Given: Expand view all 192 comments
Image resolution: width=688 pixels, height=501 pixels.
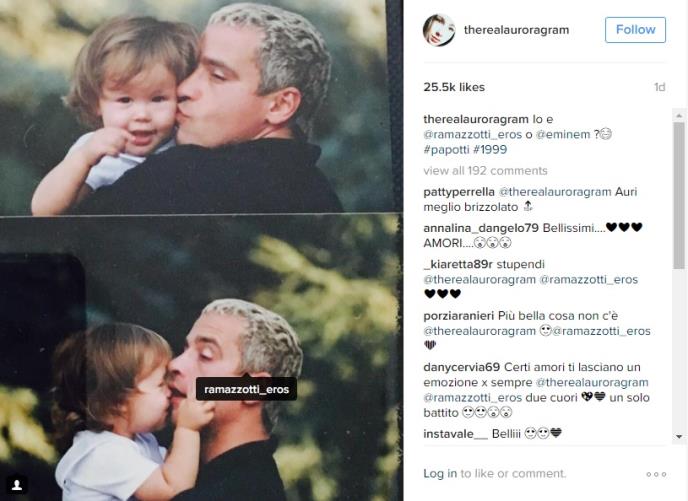Looking at the screenshot, I should (485, 171).
